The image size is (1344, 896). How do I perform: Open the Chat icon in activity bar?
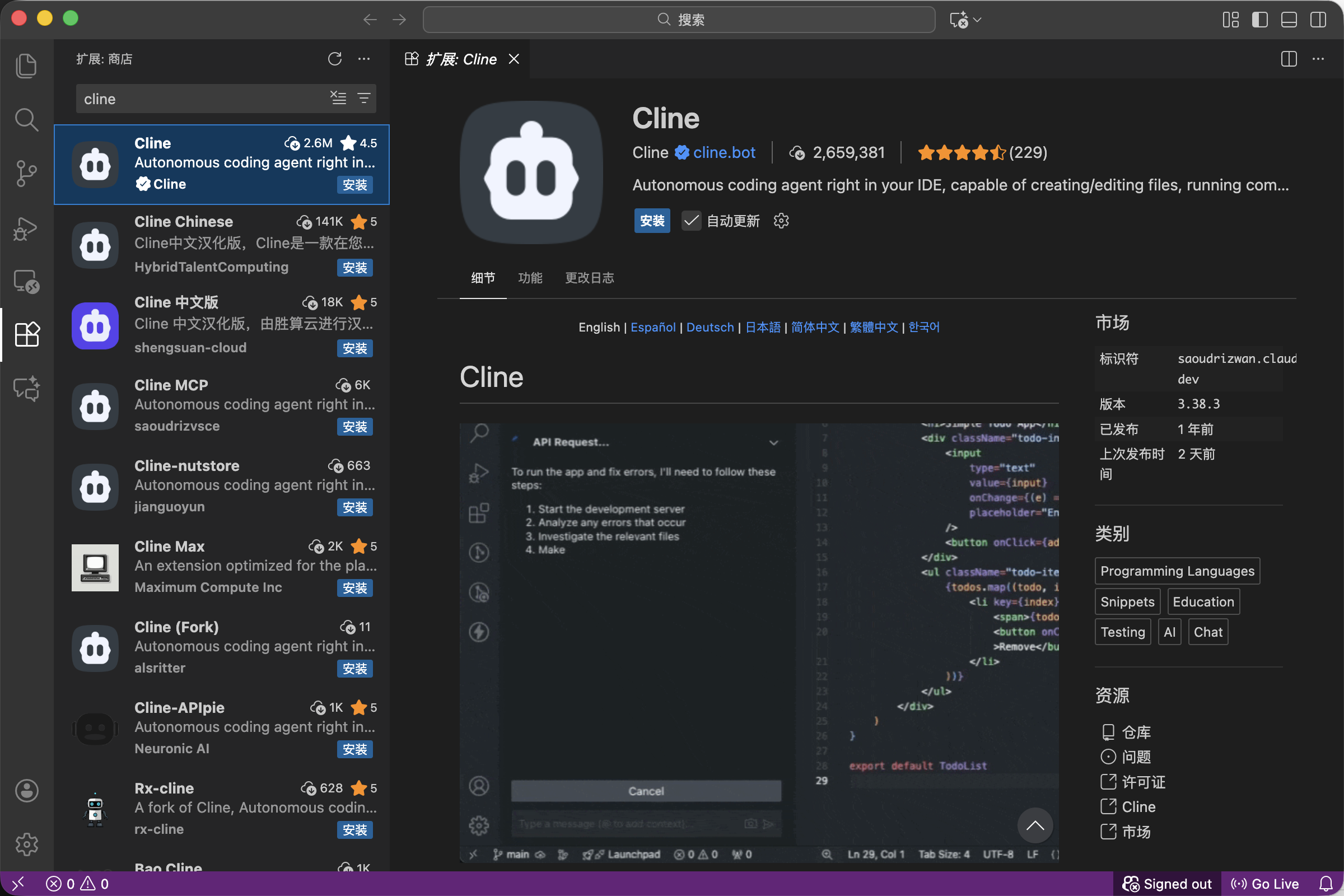(26, 388)
